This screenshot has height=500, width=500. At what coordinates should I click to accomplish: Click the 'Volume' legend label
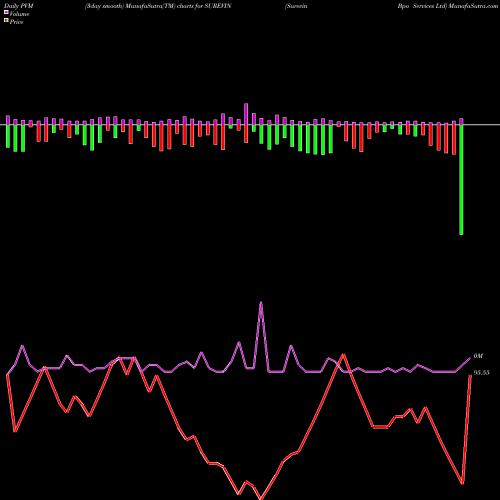[x=19, y=14]
